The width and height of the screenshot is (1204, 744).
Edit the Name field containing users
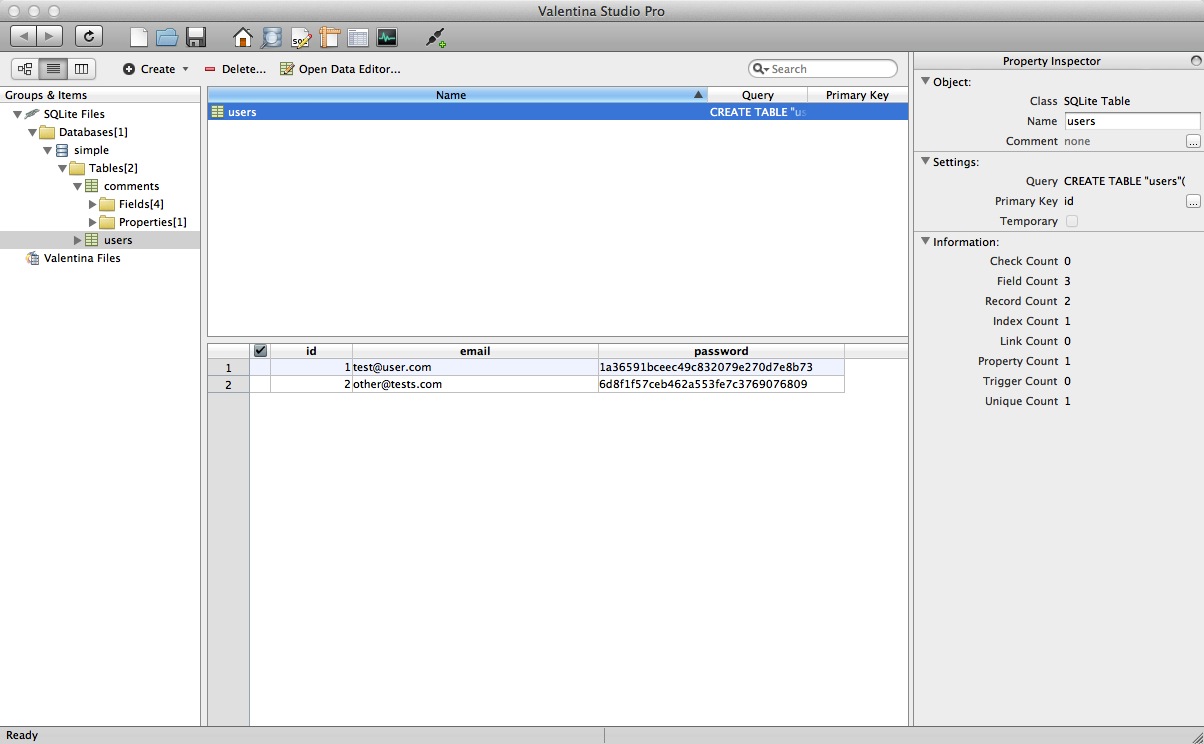(x=1132, y=121)
